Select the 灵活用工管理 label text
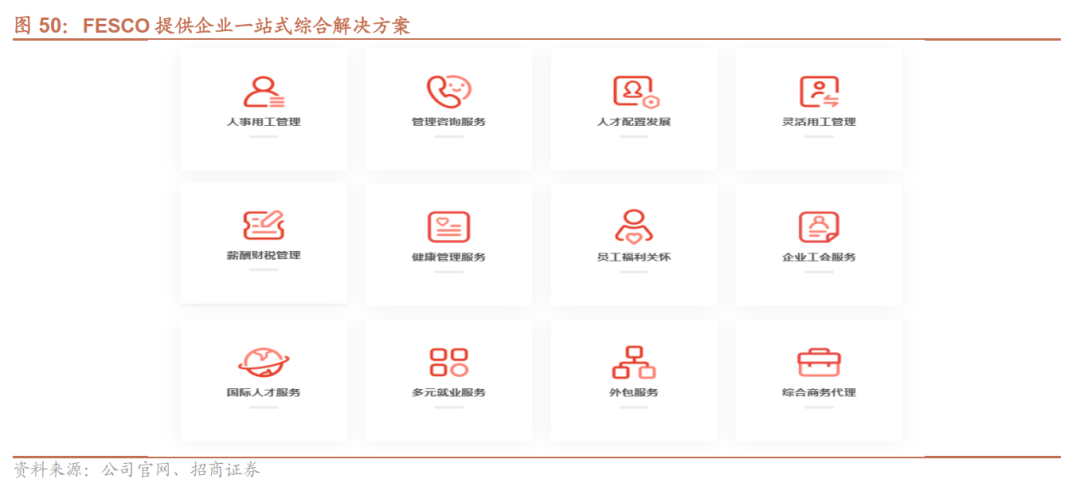 tap(819, 122)
